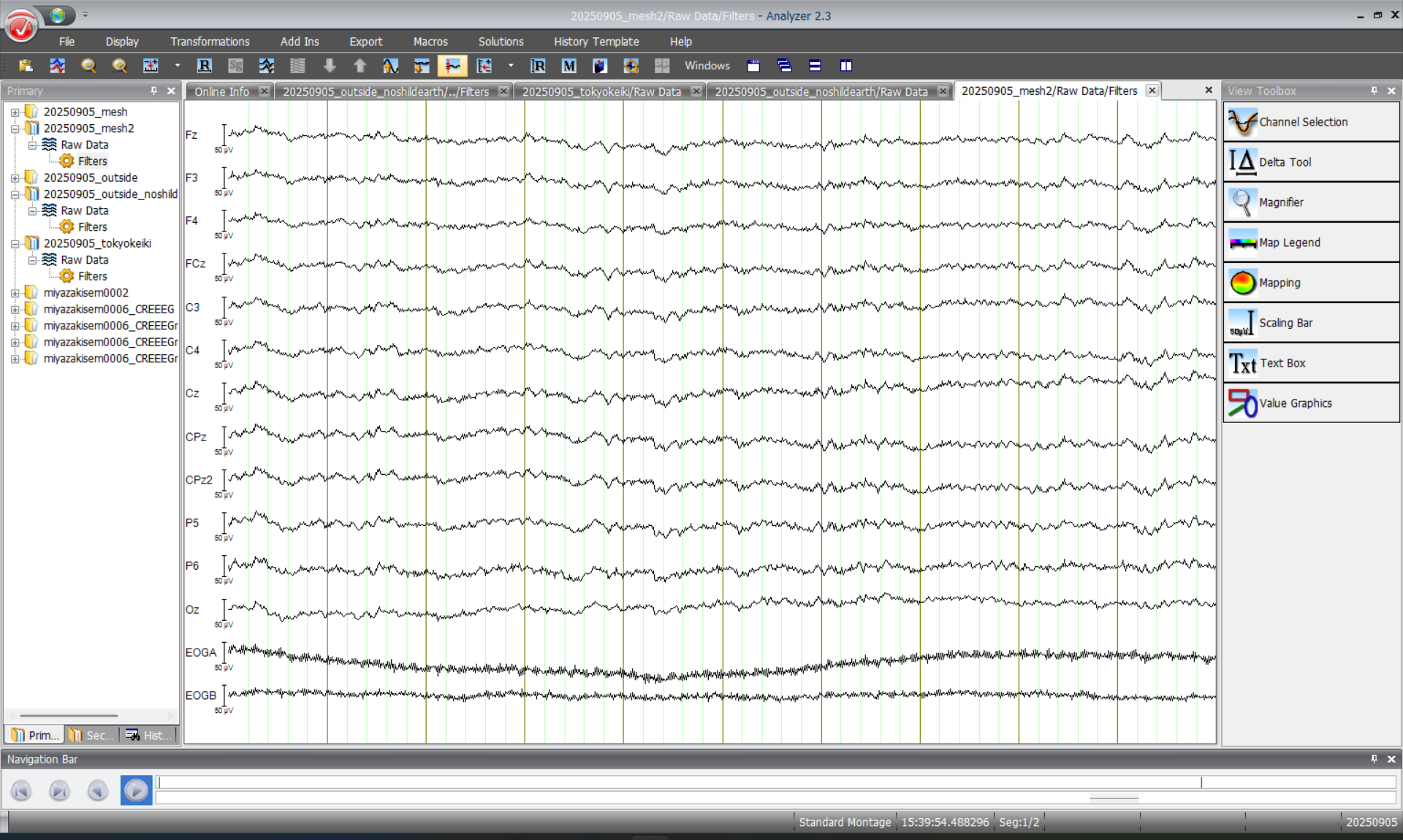Toggle the highlighted marker display toolbar button
This screenshot has height=840, width=1403.
tap(452, 66)
